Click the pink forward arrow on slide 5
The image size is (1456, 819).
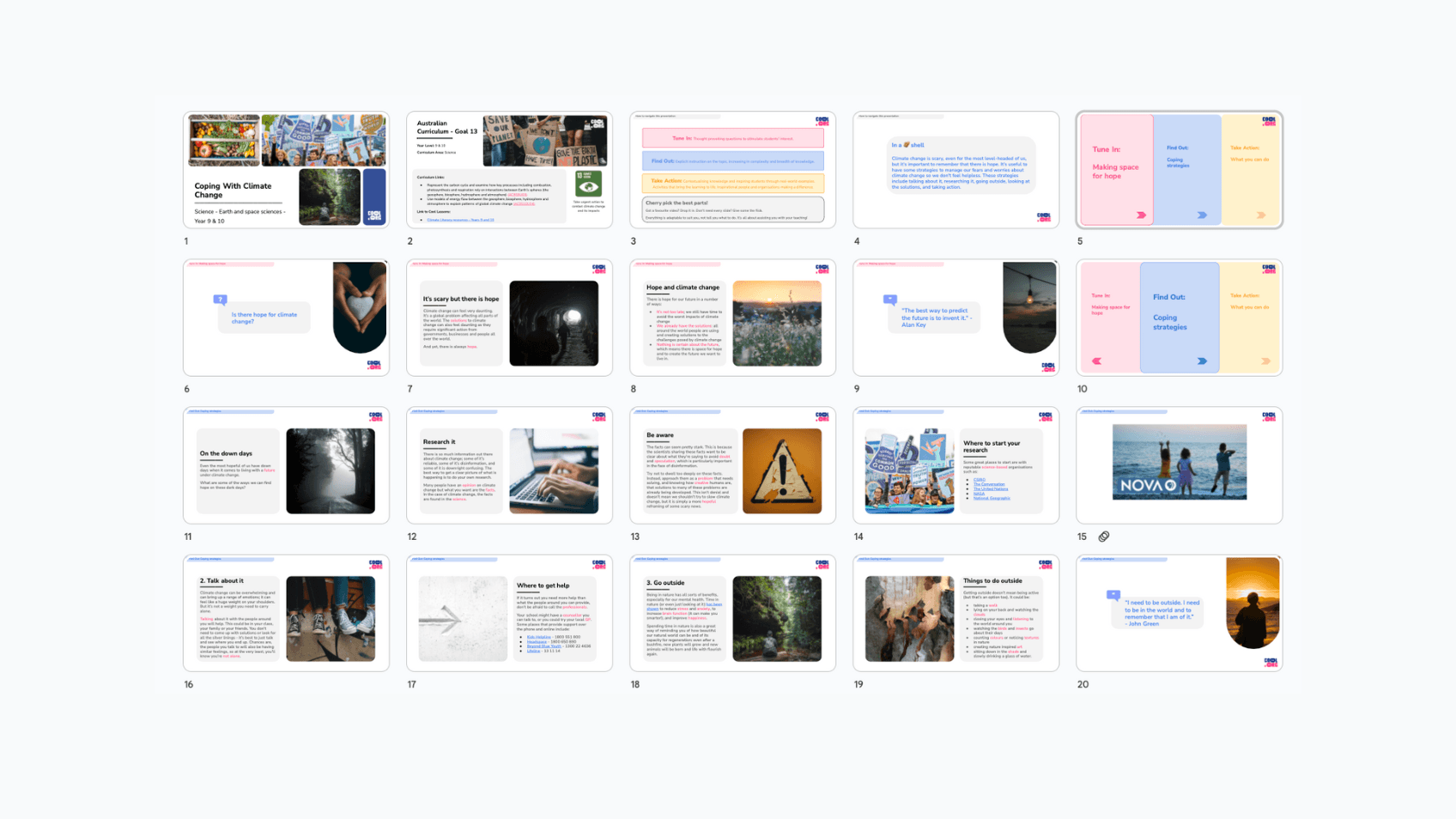click(x=1141, y=215)
